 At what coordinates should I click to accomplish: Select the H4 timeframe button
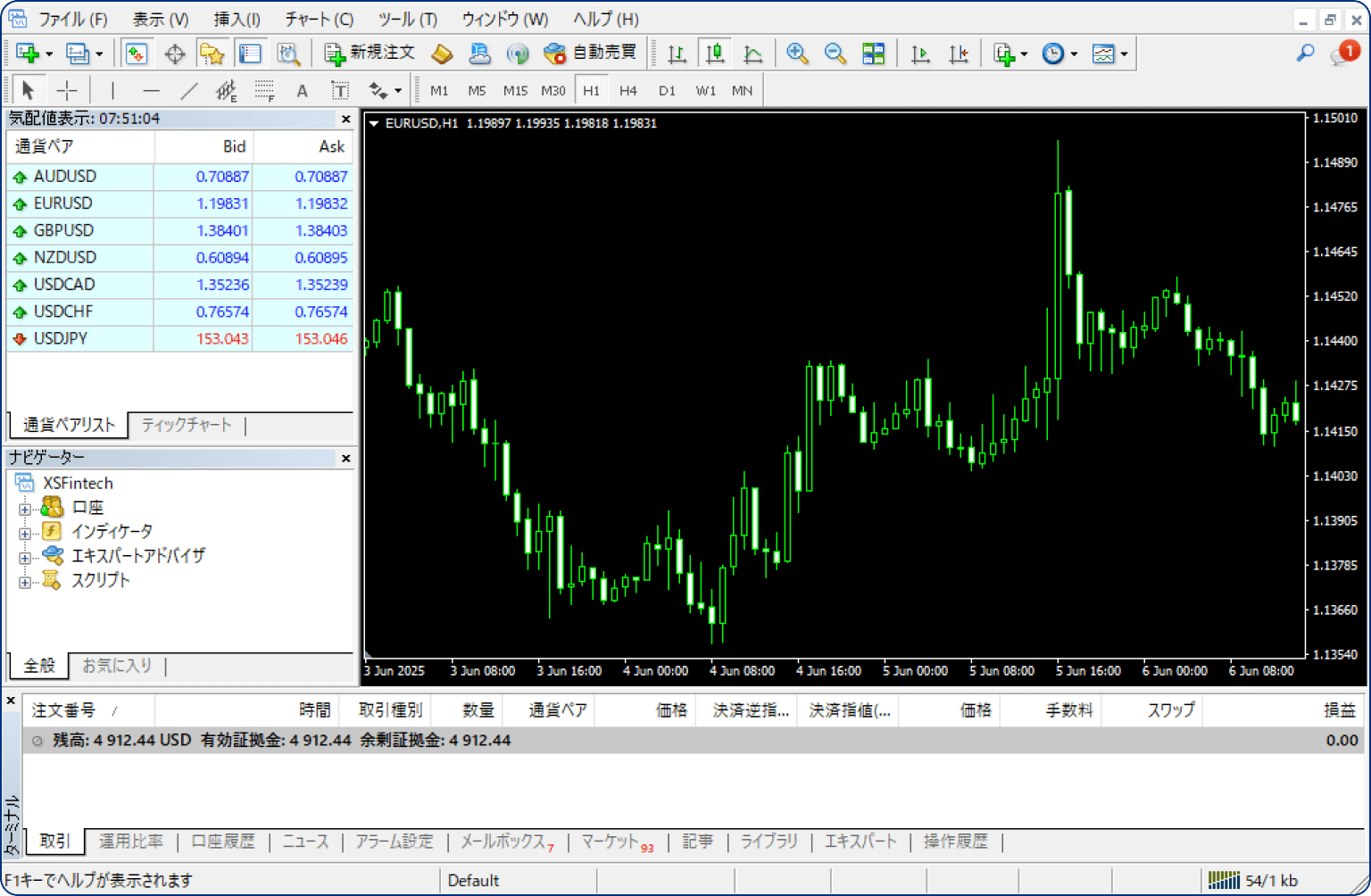628,90
